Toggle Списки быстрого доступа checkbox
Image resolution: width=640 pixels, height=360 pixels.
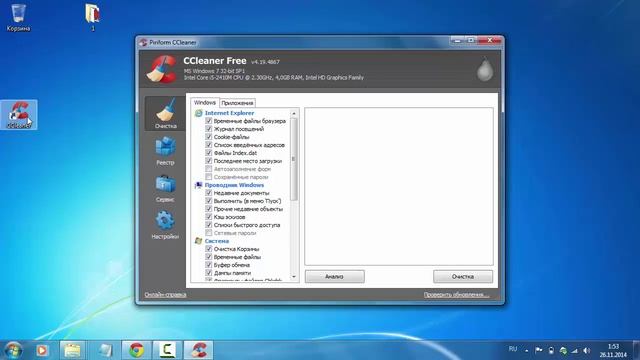click(x=209, y=225)
